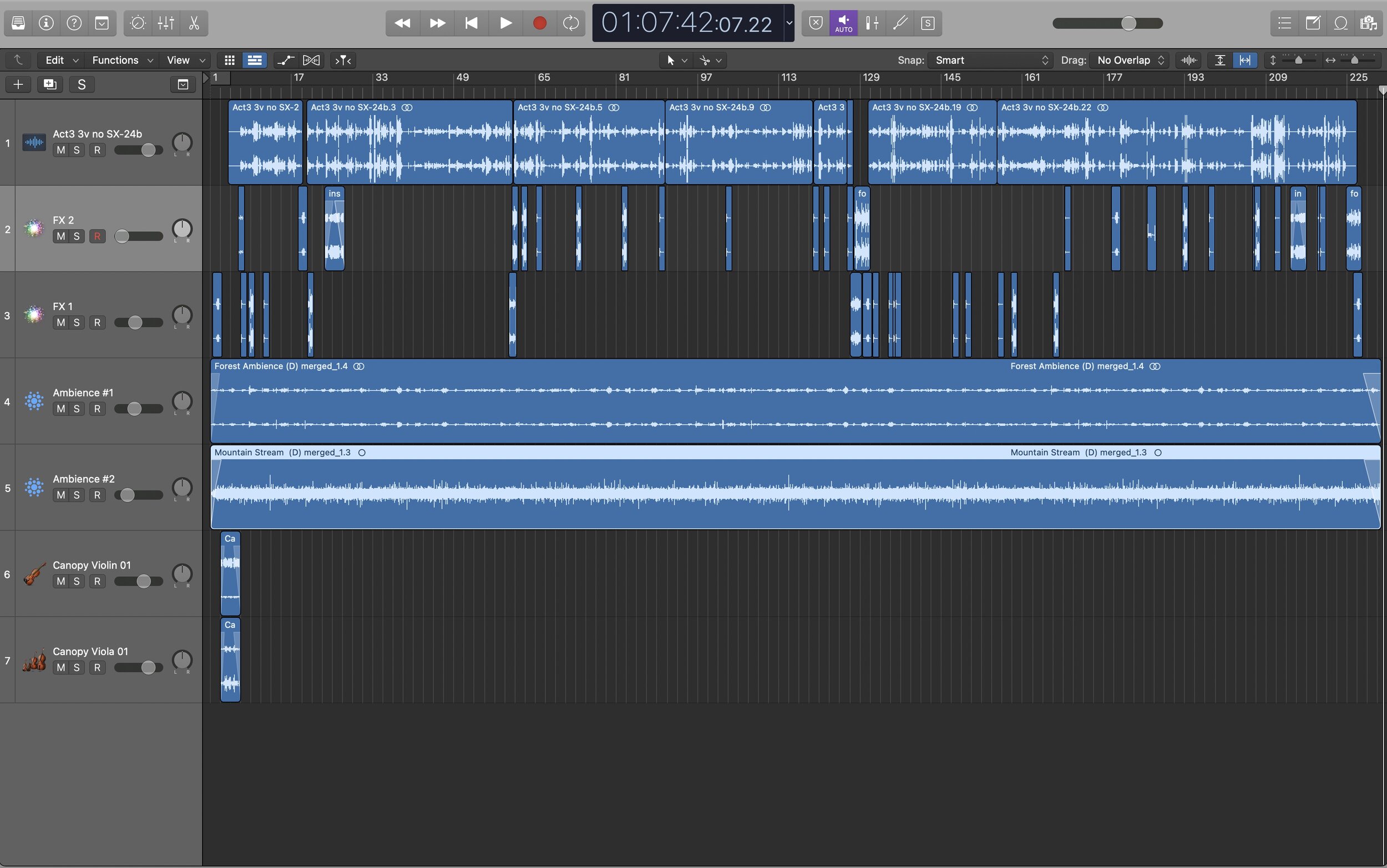This screenshot has height=868, width=1387.
Task: Click the Record button
Action: (539, 23)
